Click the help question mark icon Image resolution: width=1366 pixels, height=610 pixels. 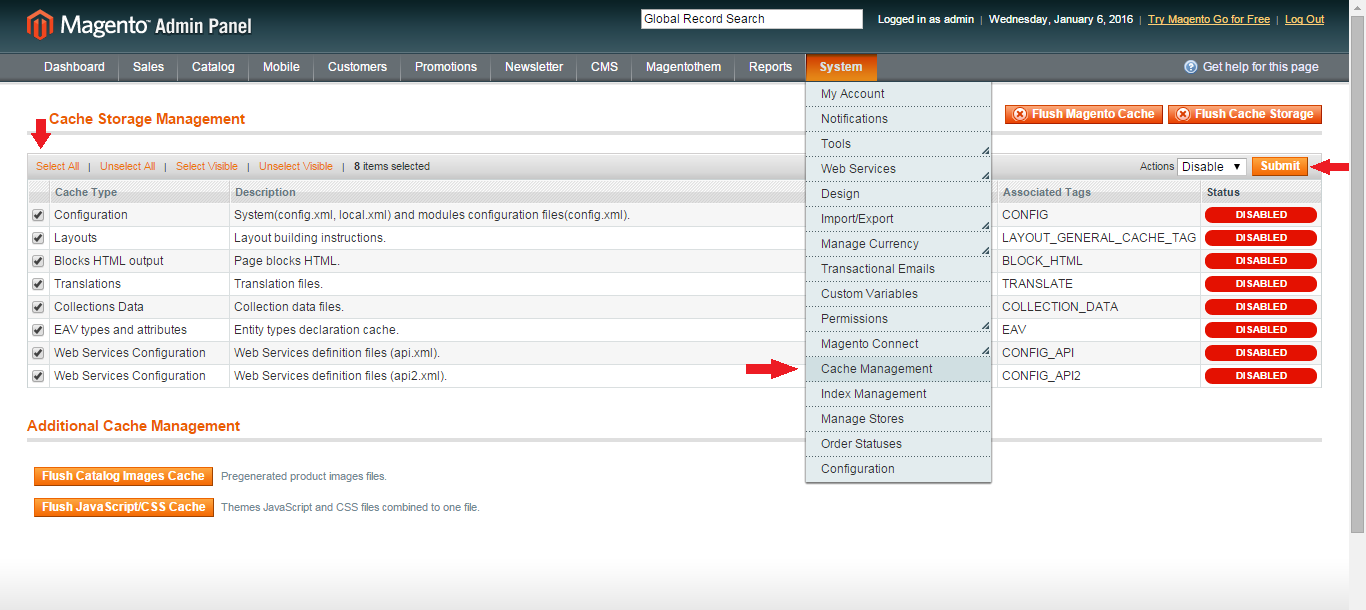click(1190, 67)
